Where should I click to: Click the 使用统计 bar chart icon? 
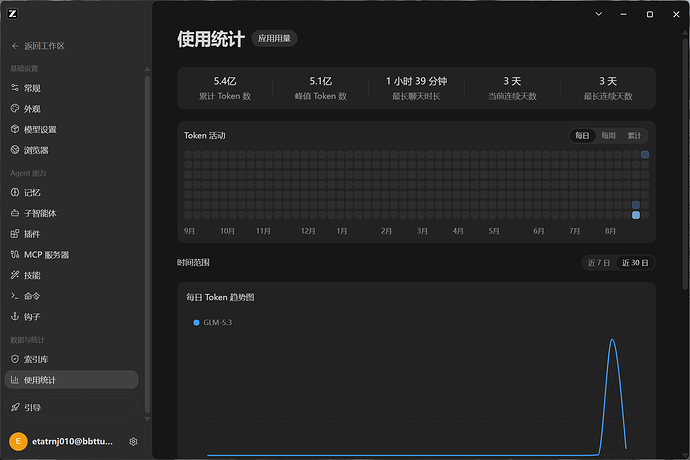click(x=15, y=380)
